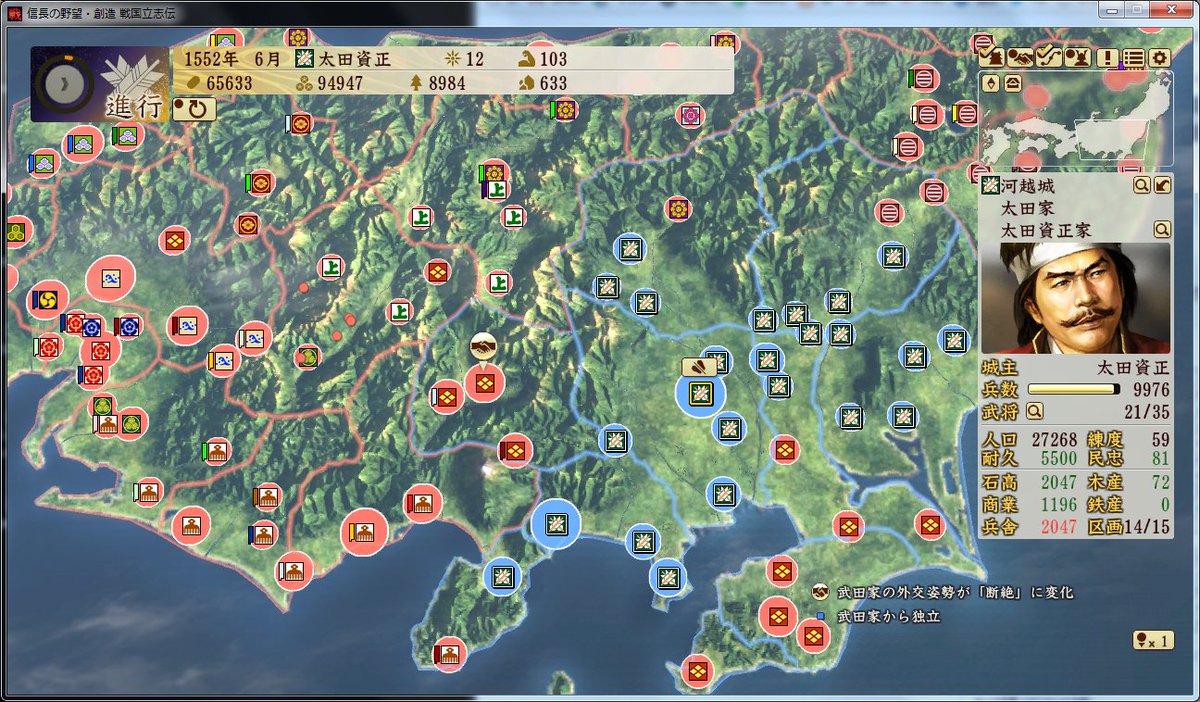Open the list menu icon in toolbar
Screen dimensions: 1200x702
(x=1133, y=58)
